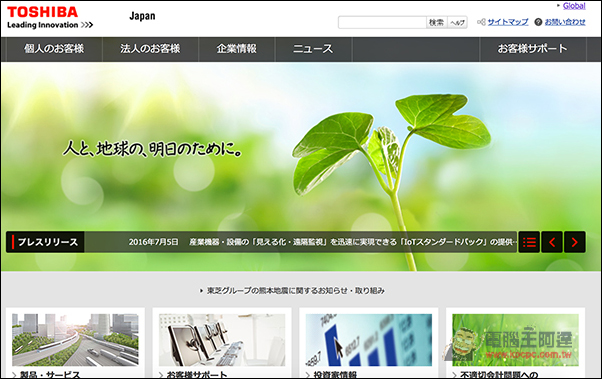Click the プレスリリース label

click(45, 242)
